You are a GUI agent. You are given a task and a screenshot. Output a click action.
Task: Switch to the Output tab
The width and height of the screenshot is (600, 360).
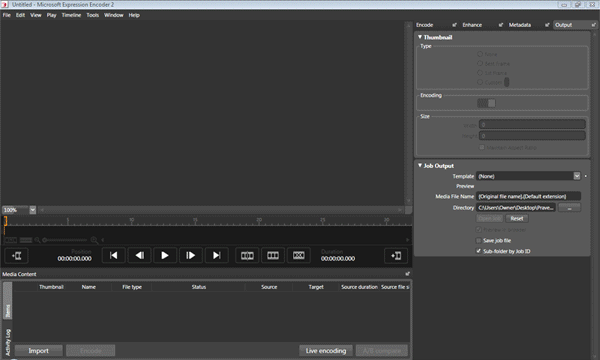coord(563,25)
